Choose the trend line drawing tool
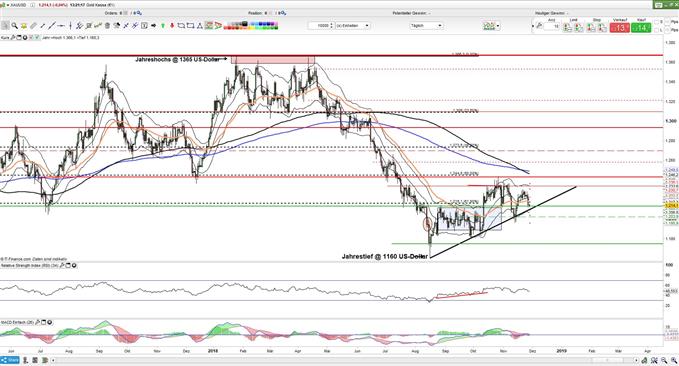This screenshot has height=366, width=679. (x=52, y=26)
